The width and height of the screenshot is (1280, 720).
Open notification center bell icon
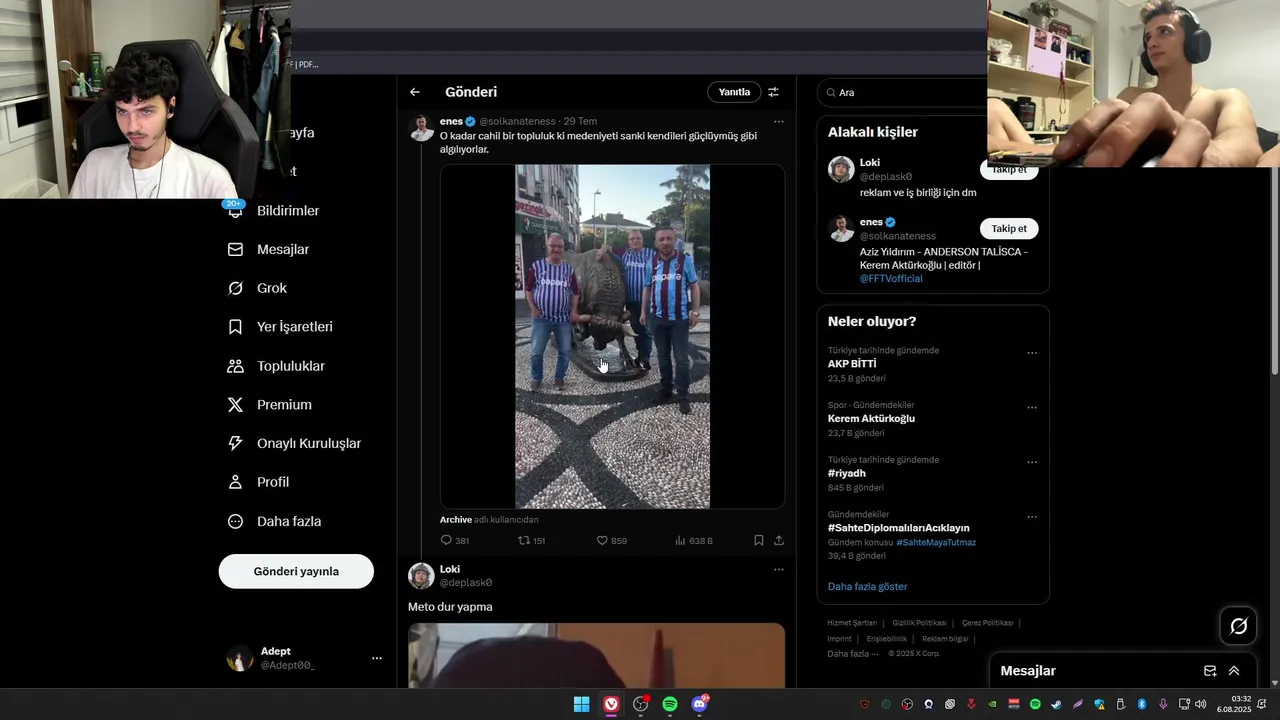point(1262,705)
